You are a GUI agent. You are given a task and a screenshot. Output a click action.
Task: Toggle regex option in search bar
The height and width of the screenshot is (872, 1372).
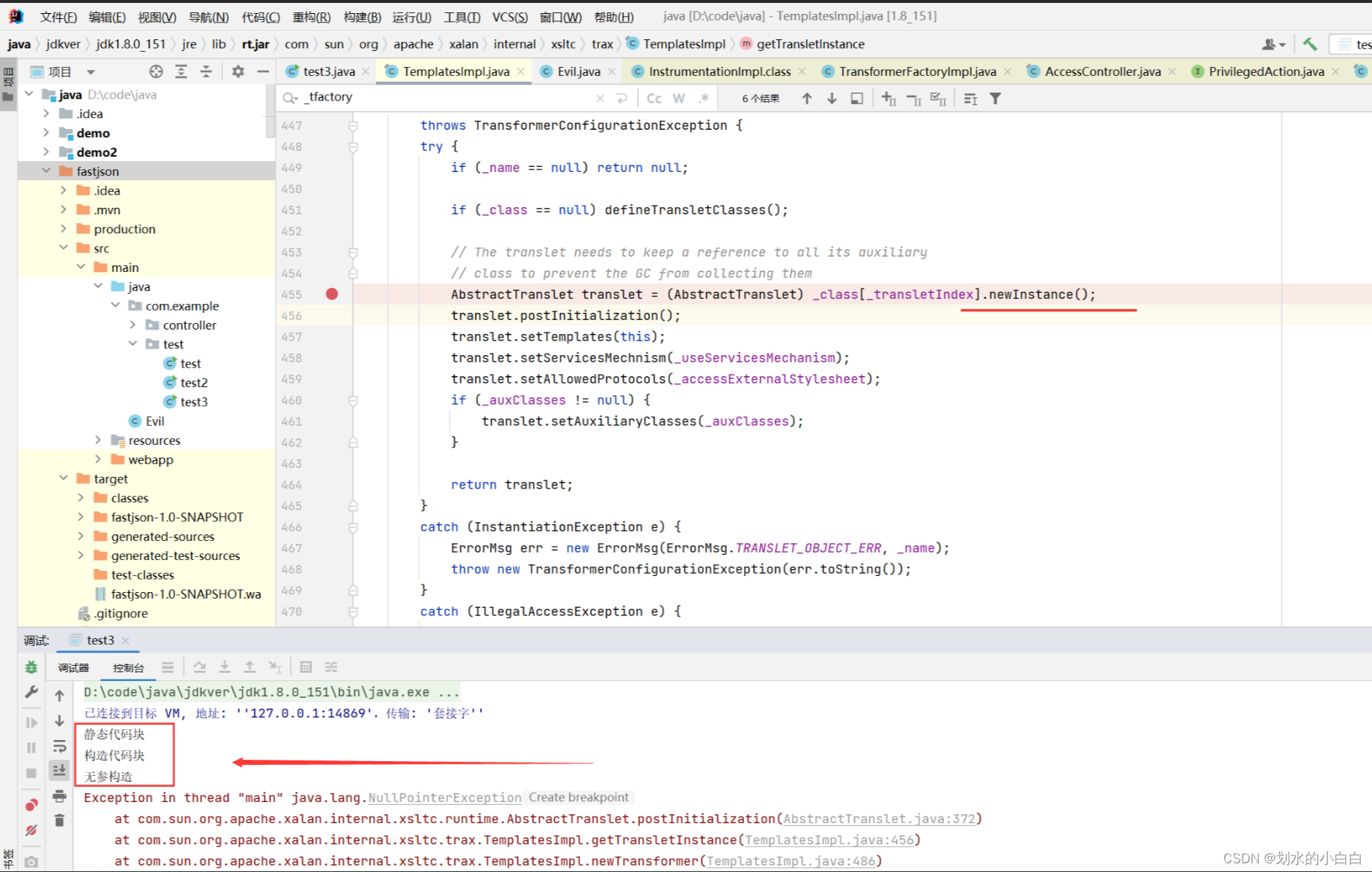[x=703, y=98]
